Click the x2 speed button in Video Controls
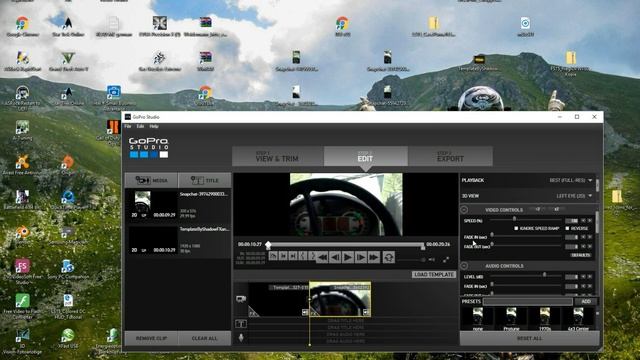The image size is (640, 360). pyautogui.click(x=556, y=209)
